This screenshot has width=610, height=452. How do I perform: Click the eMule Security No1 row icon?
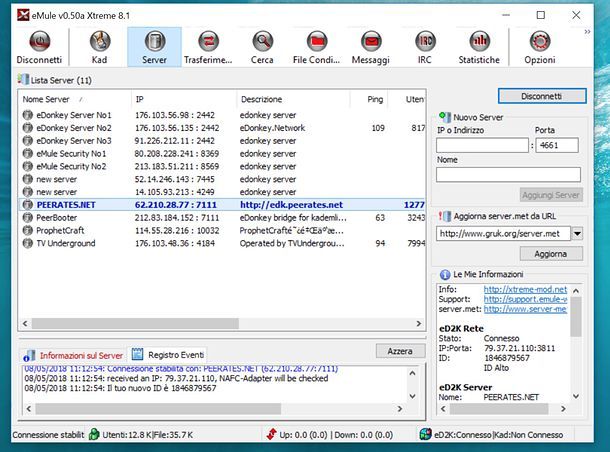pos(28,154)
